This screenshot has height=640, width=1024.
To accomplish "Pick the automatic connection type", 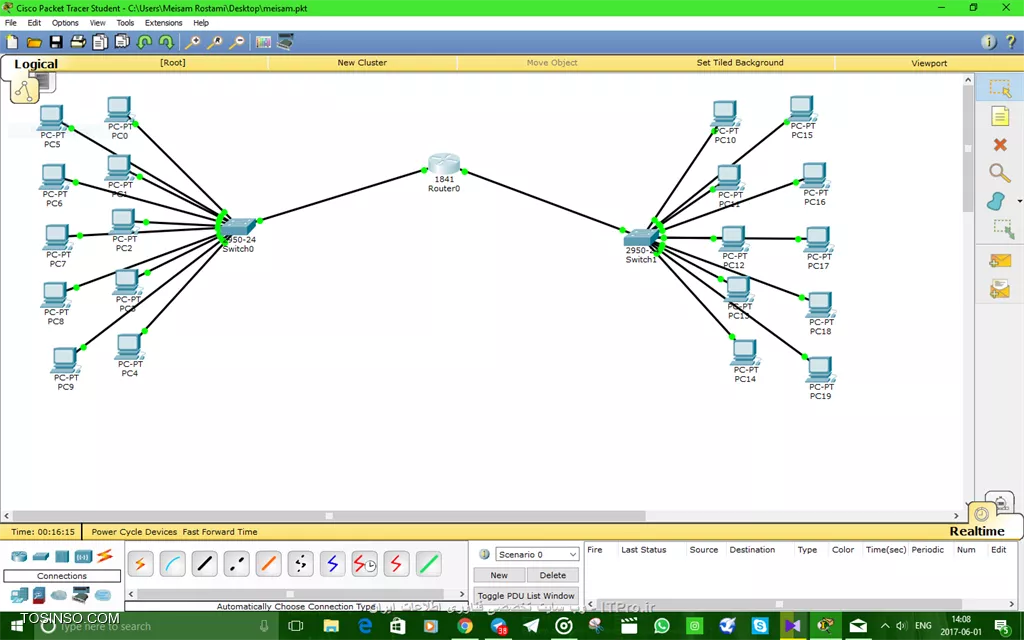I will coord(140,564).
